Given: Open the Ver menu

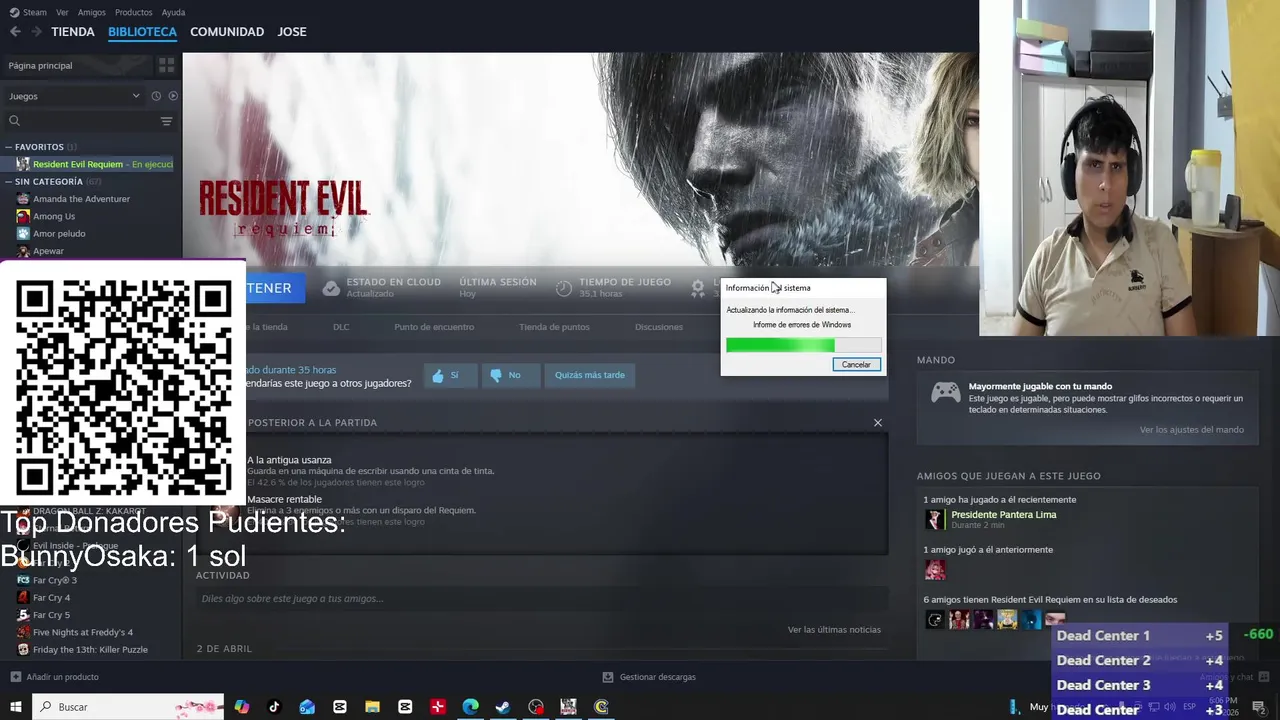Looking at the screenshot, I should coord(62,12).
